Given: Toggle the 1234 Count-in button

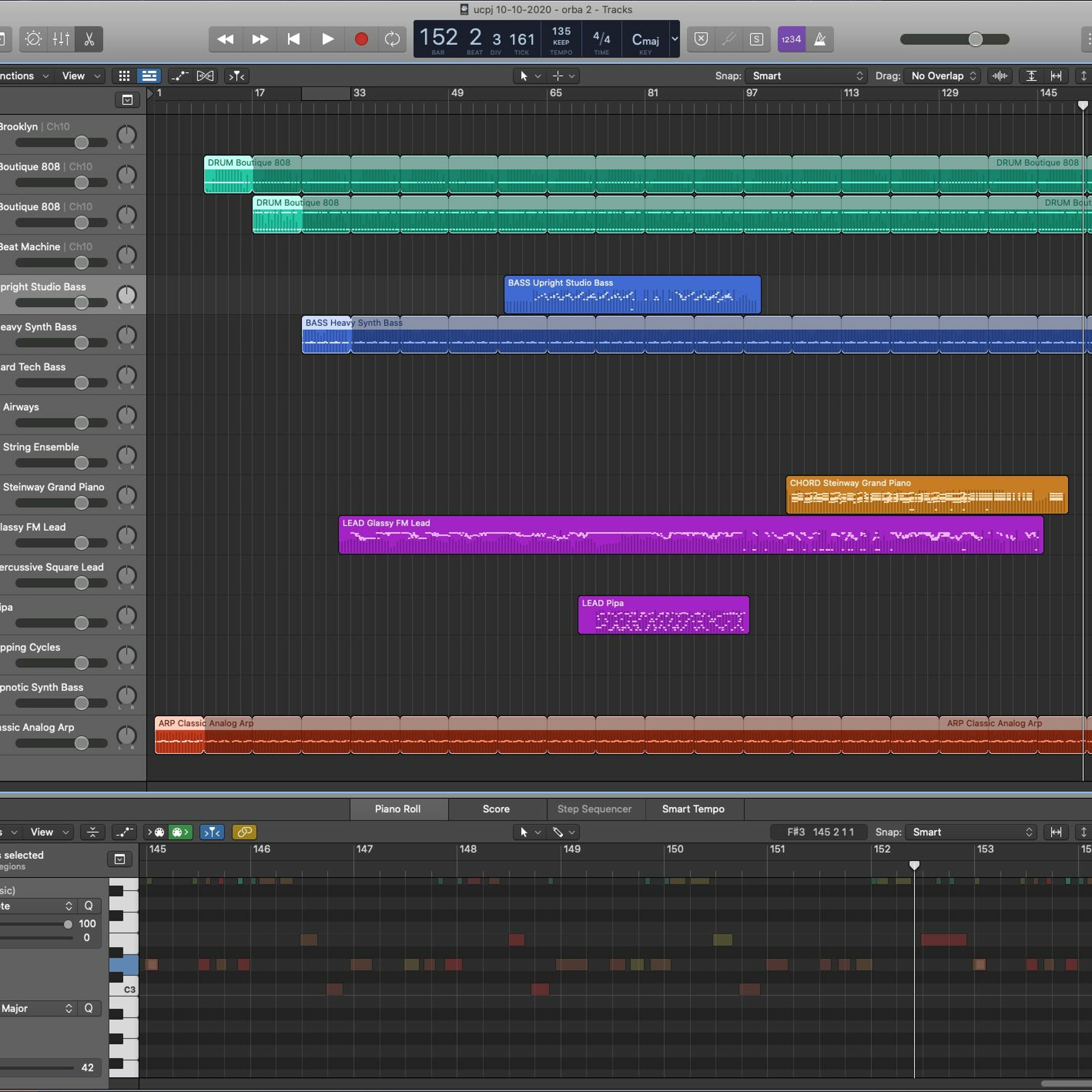Looking at the screenshot, I should (x=791, y=39).
